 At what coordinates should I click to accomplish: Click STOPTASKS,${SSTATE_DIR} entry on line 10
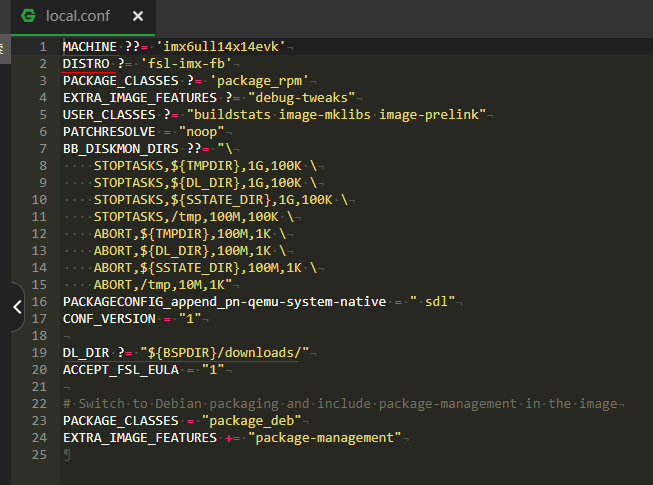221,200
